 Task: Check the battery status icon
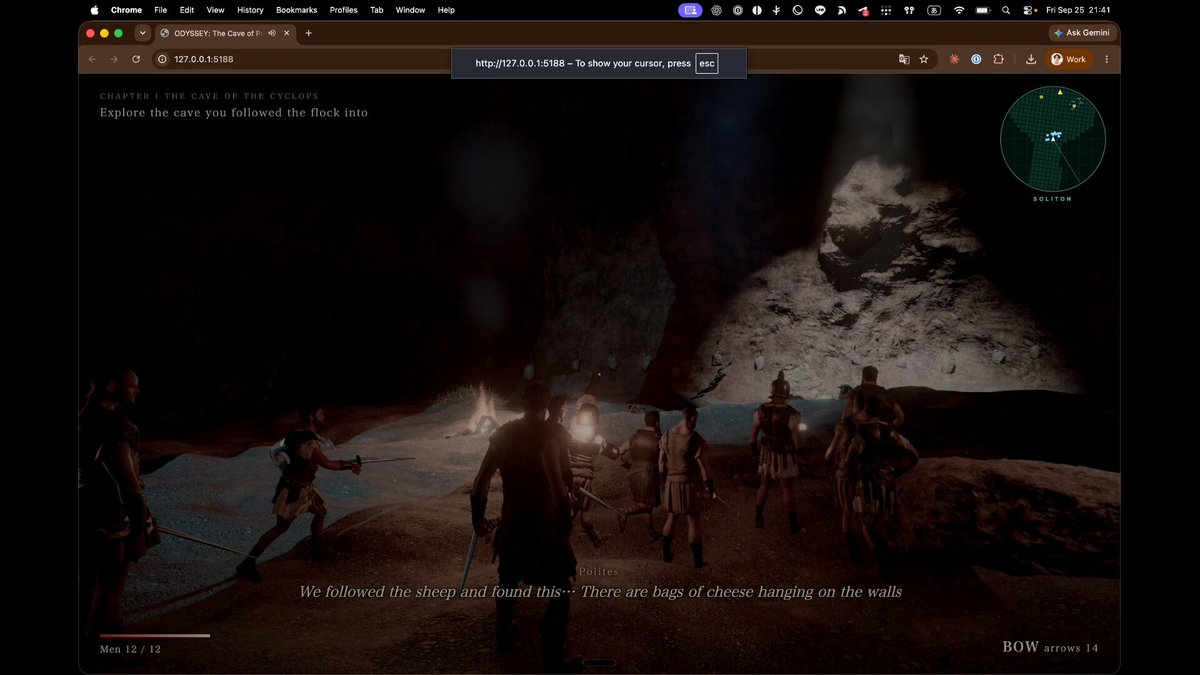[x=985, y=10]
